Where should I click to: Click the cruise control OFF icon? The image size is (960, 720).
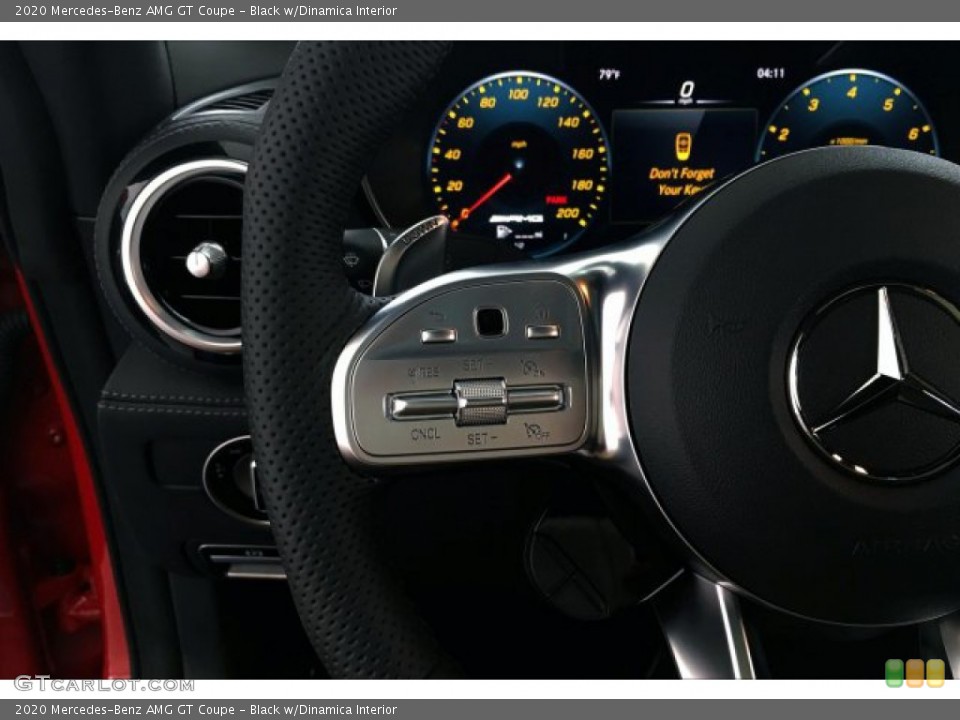click(537, 432)
